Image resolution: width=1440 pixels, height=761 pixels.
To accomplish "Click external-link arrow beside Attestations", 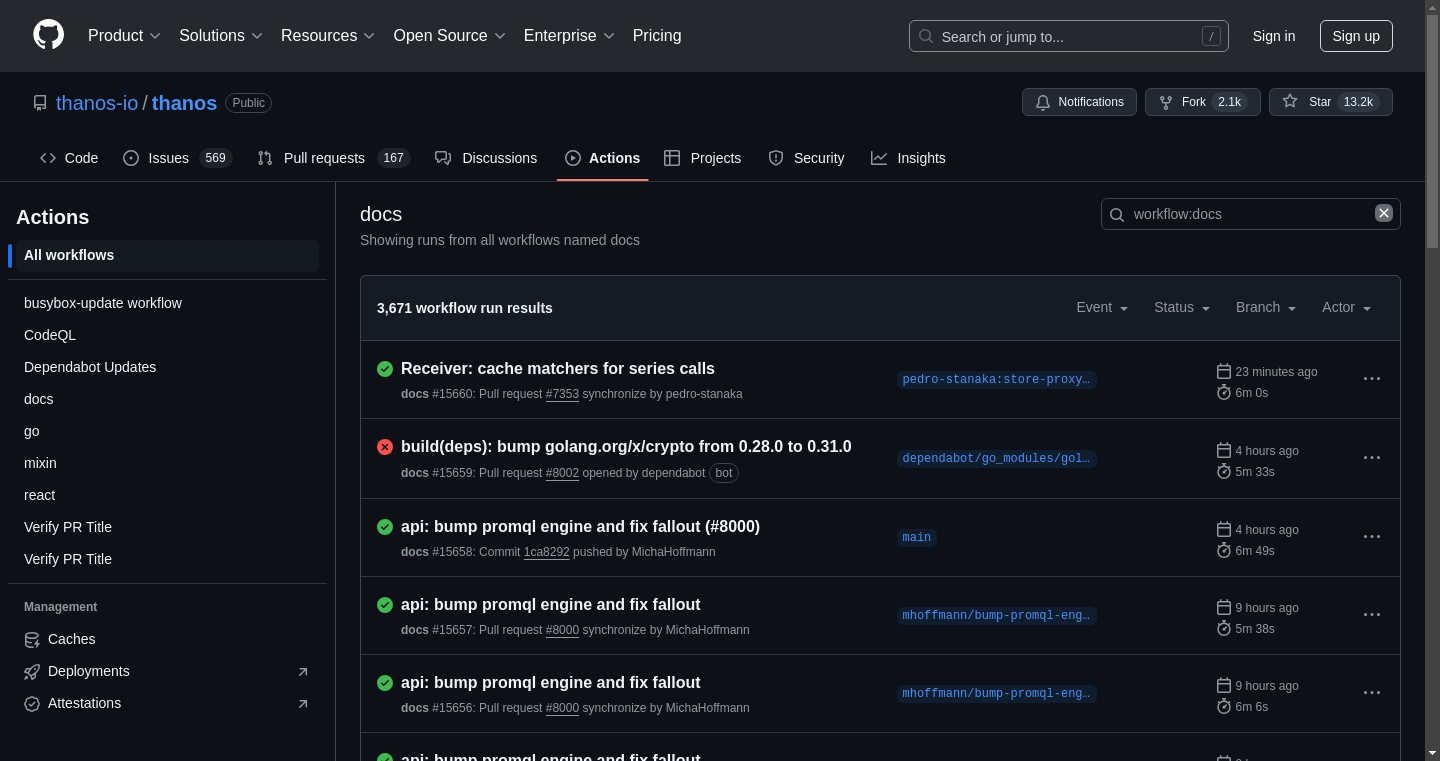I will click(x=303, y=704).
